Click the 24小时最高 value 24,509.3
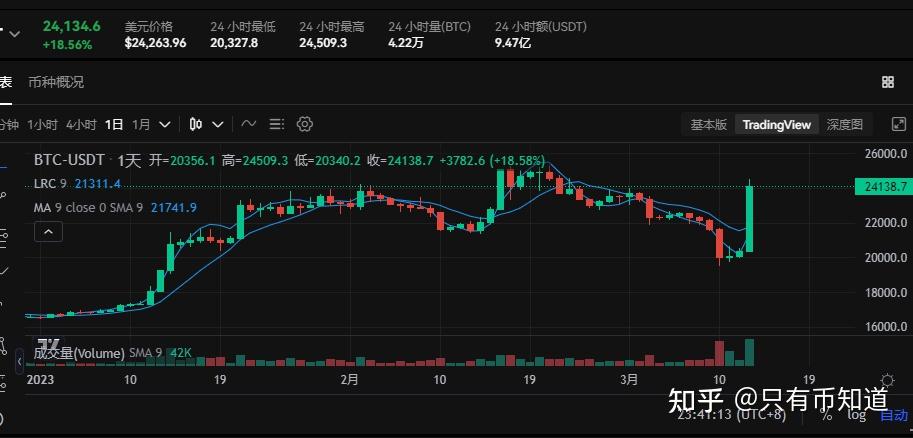913x438 pixels. point(323,43)
